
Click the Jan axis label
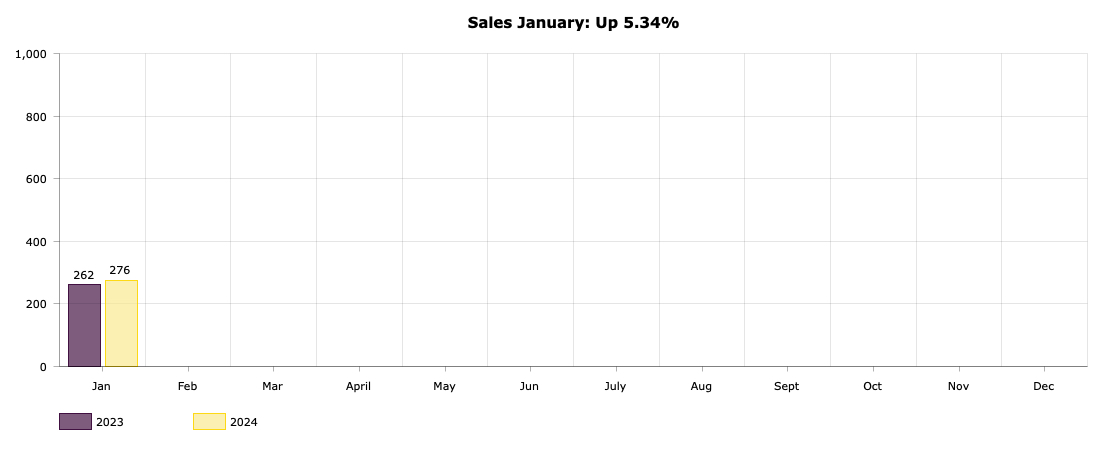click(101, 386)
